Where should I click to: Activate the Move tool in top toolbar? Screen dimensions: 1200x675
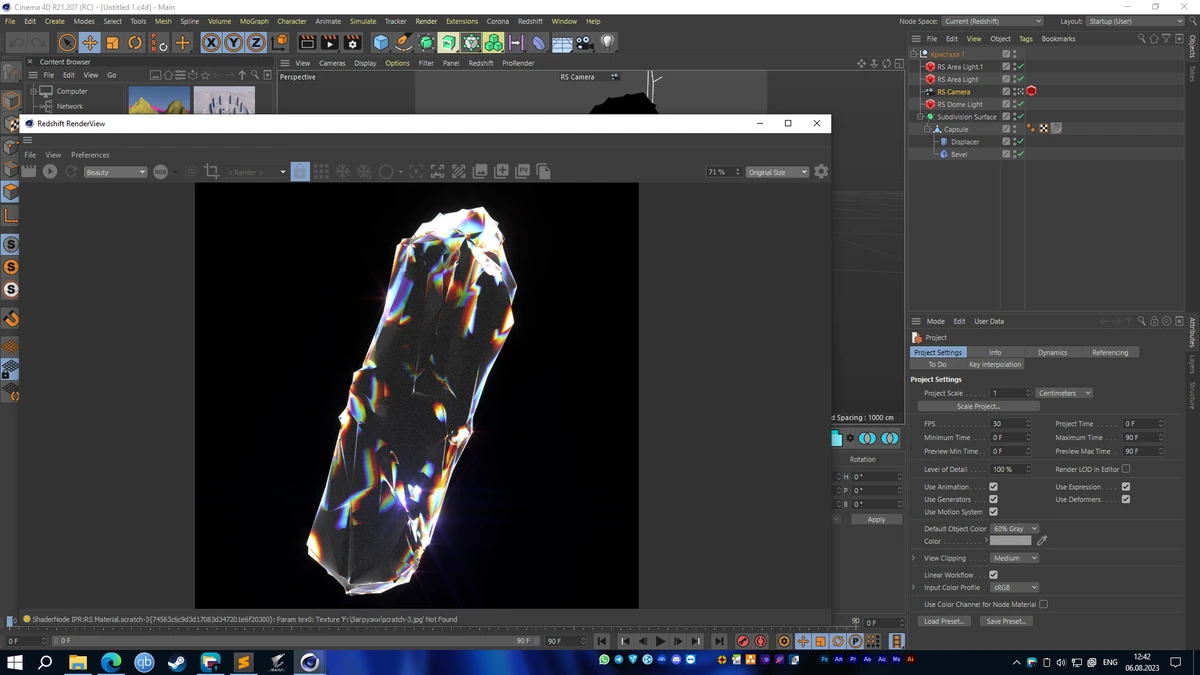coord(90,43)
